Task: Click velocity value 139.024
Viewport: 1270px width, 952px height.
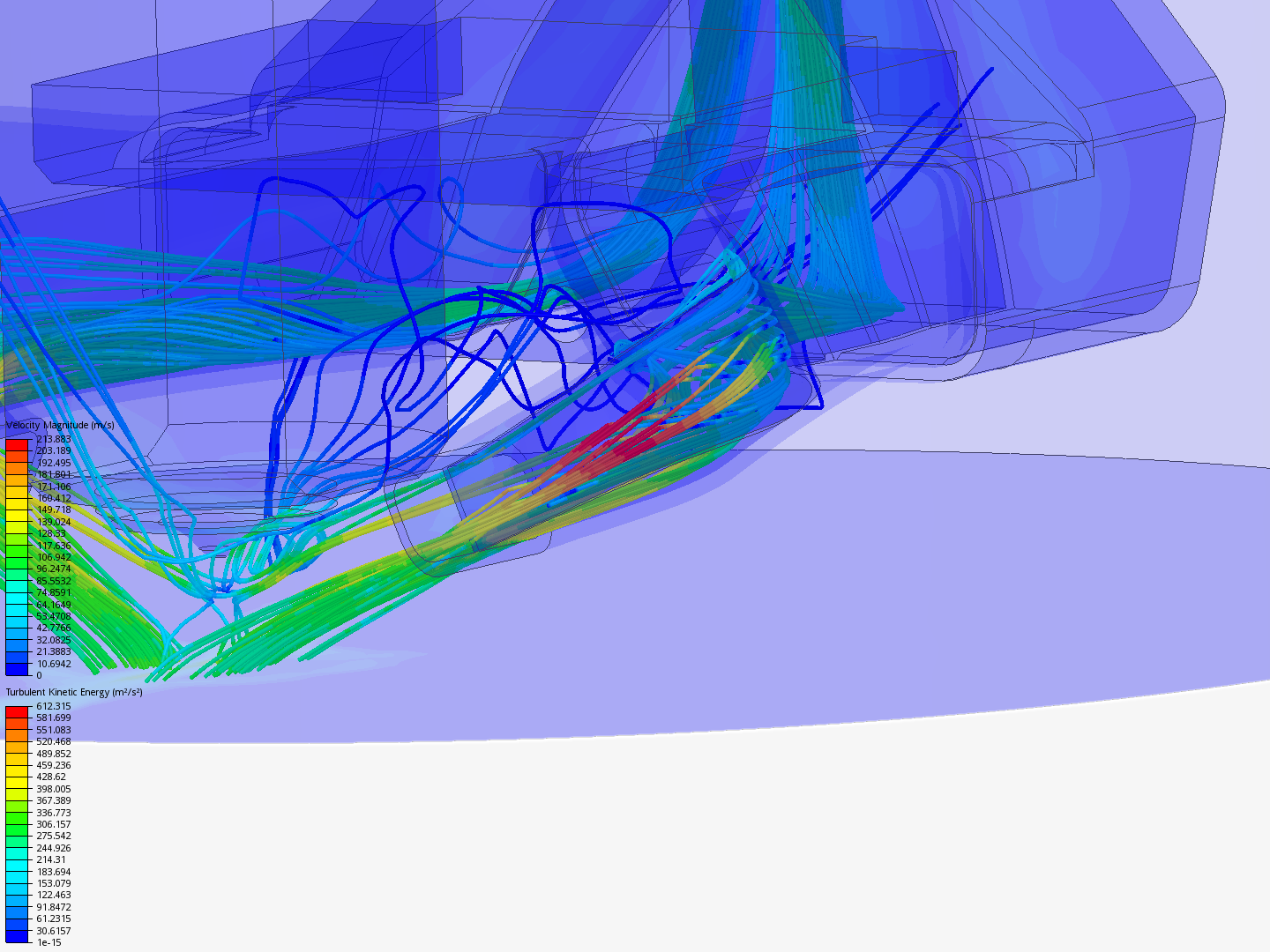Action: pos(54,522)
